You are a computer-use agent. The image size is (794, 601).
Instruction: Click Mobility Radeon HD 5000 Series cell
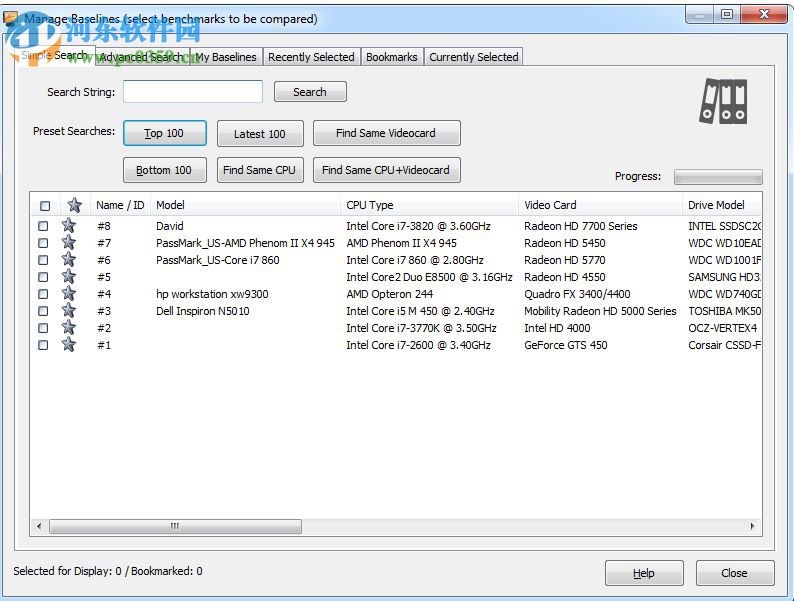pyautogui.click(x=600, y=311)
